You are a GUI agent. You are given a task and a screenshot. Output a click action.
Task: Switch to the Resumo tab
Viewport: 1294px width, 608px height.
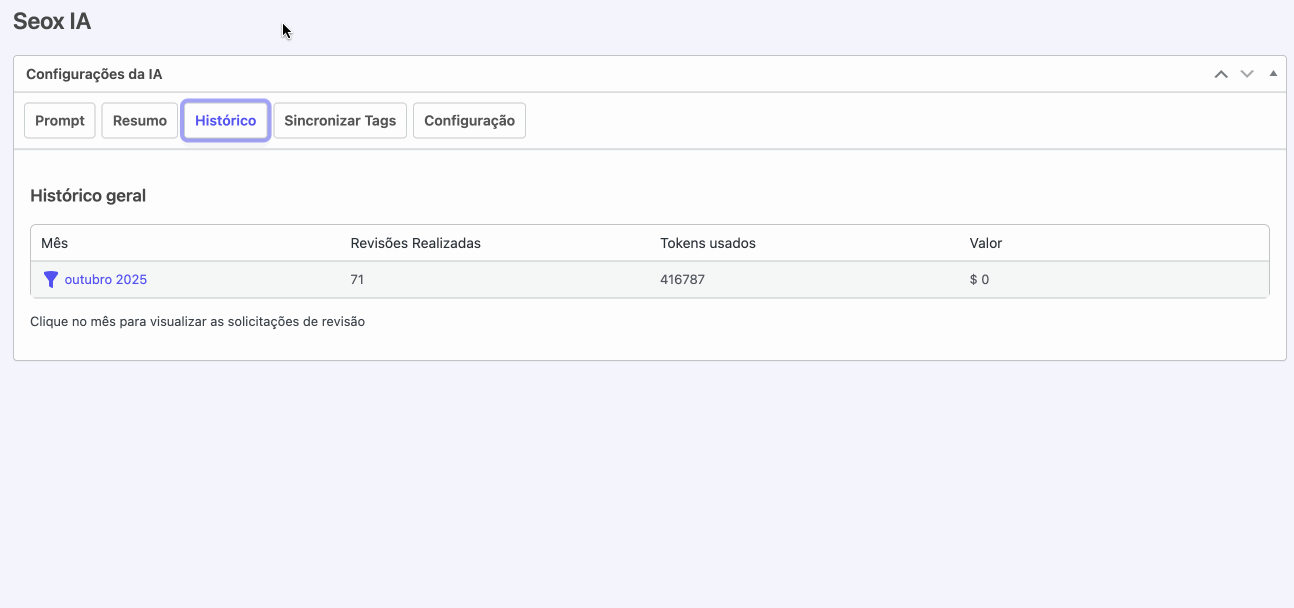tap(140, 121)
